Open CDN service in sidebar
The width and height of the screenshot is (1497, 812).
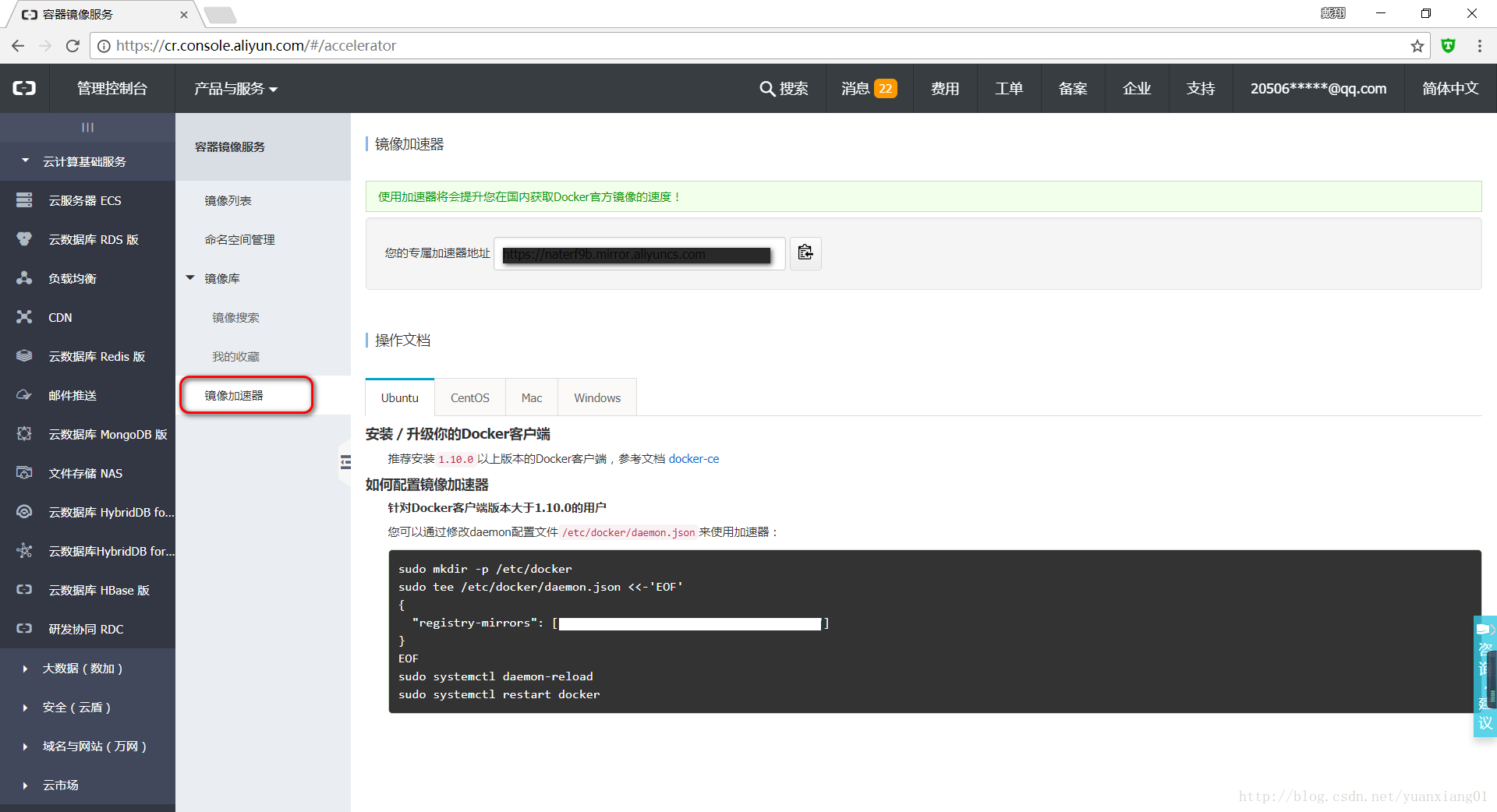click(x=87, y=317)
